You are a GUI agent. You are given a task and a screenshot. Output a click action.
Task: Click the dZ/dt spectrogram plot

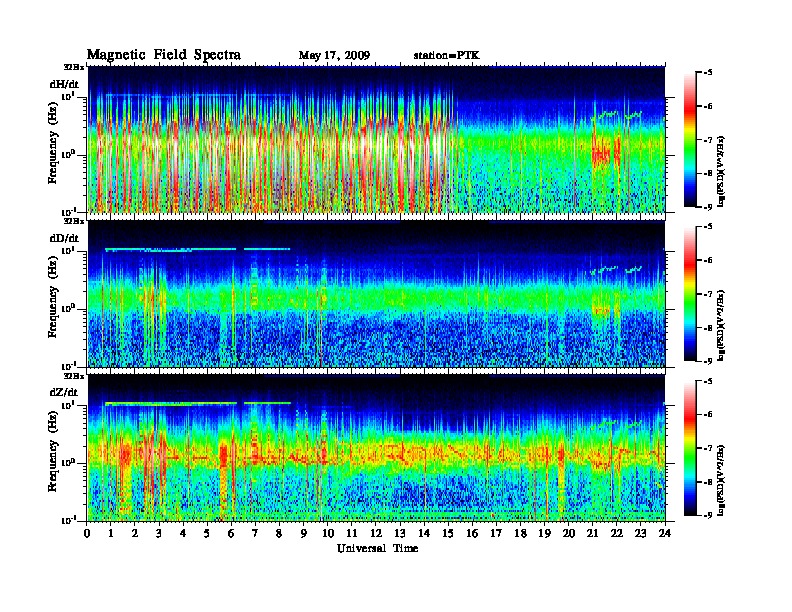click(x=376, y=448)
